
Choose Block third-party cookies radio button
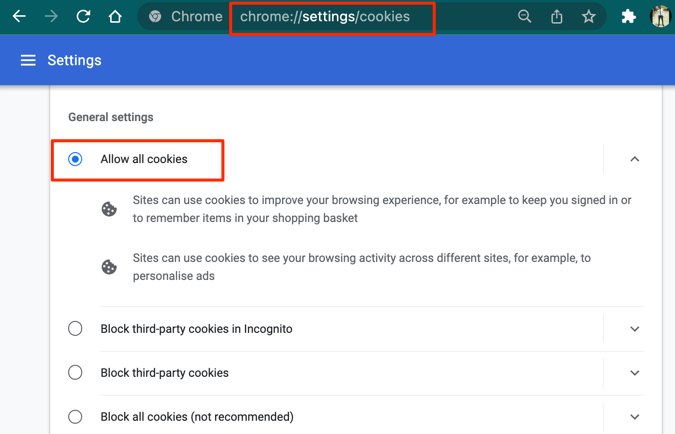point(75,373)
